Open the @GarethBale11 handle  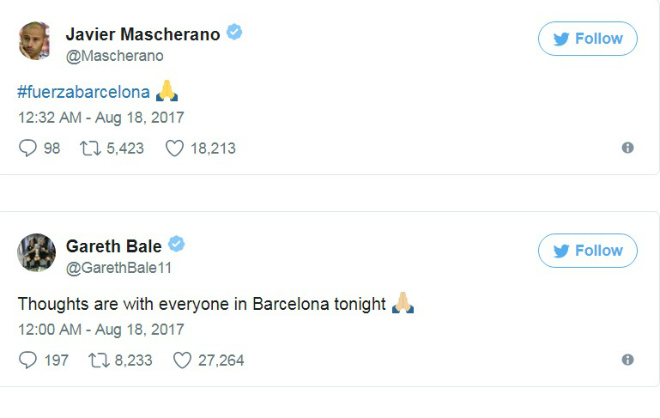(x=119, y=267)
